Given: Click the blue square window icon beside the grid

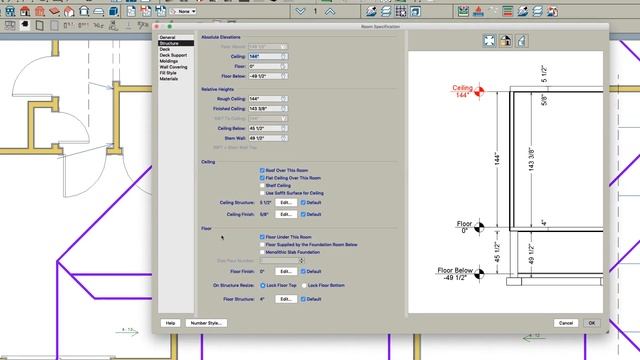Looking at the screenshot, I should (415, 11).
